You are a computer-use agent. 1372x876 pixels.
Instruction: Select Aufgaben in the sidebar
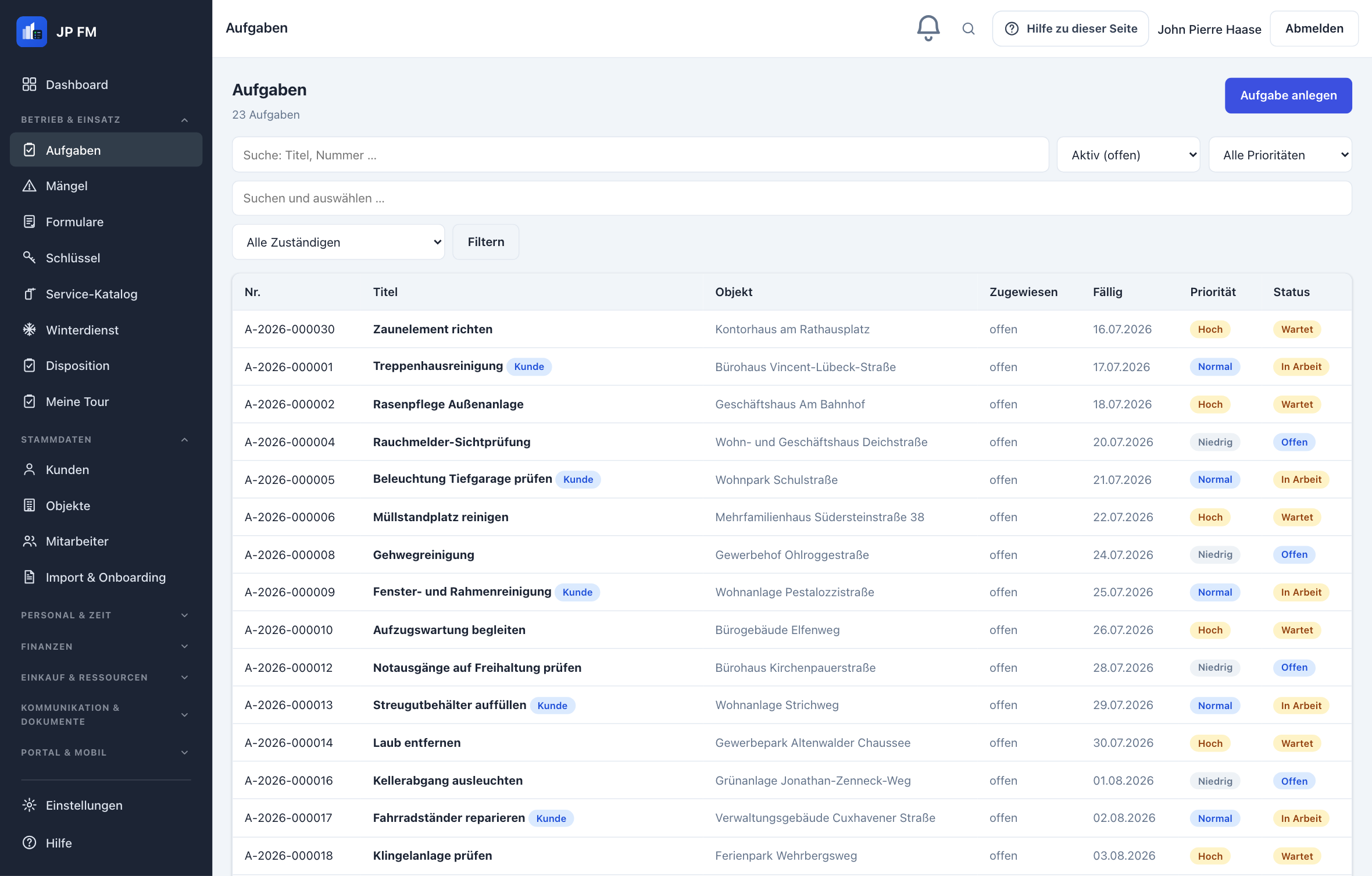(106, 150)
